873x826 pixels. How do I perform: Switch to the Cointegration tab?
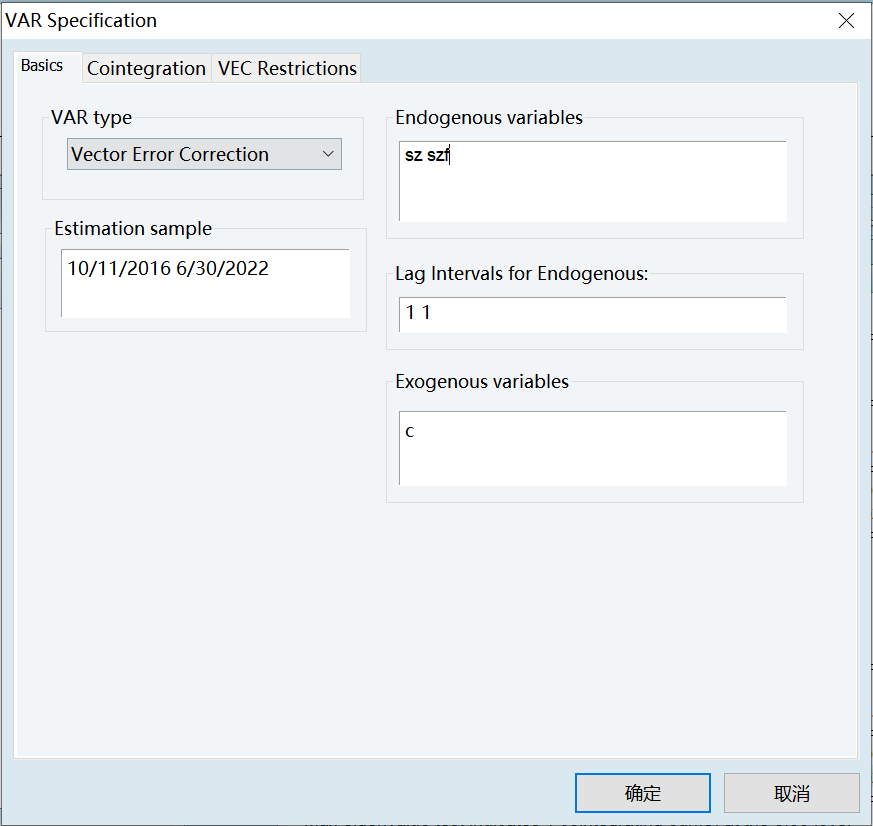click(146, 68)
